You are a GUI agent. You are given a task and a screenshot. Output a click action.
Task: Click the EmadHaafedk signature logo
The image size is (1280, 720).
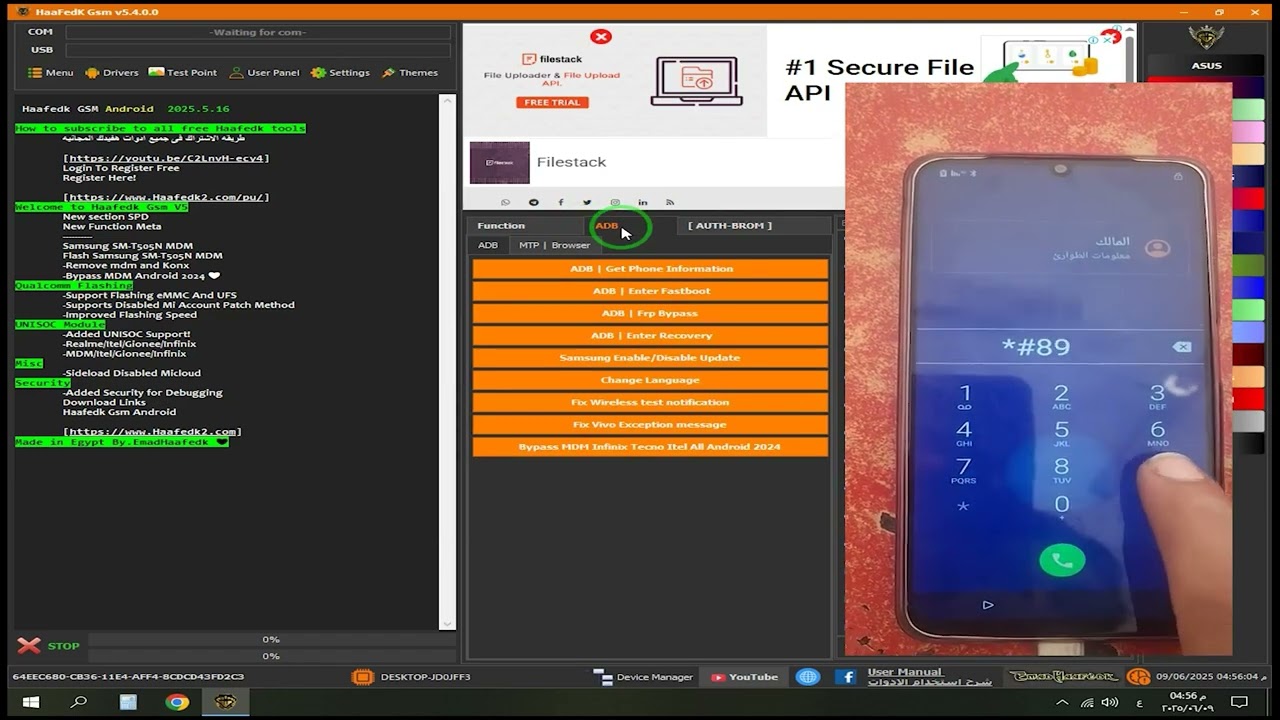pyautogui.click(x=1063, y=677)
